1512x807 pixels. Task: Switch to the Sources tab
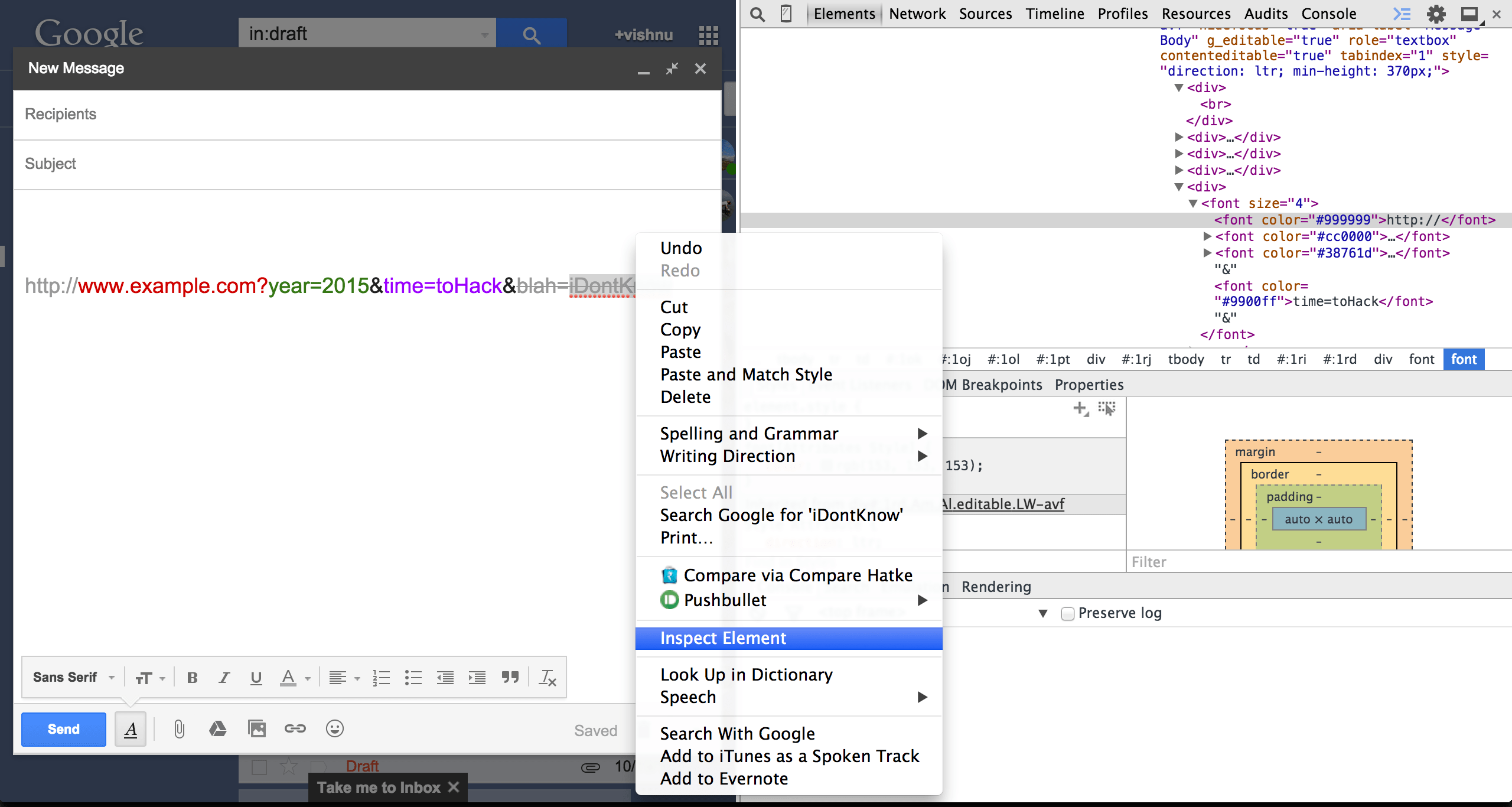(985, 14)
